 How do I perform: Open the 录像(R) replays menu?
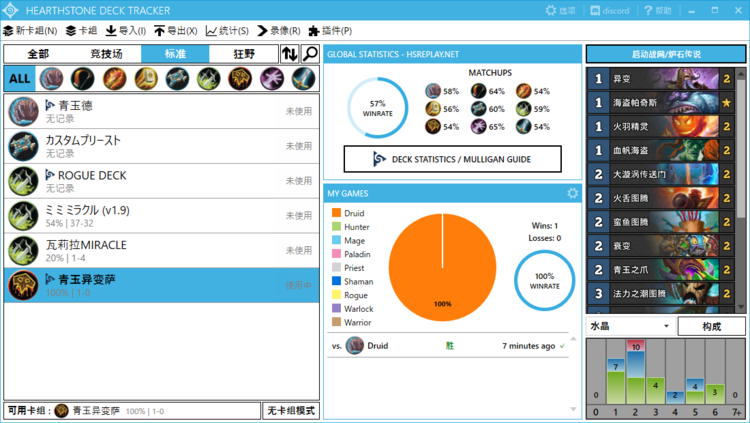click(279, 31)
